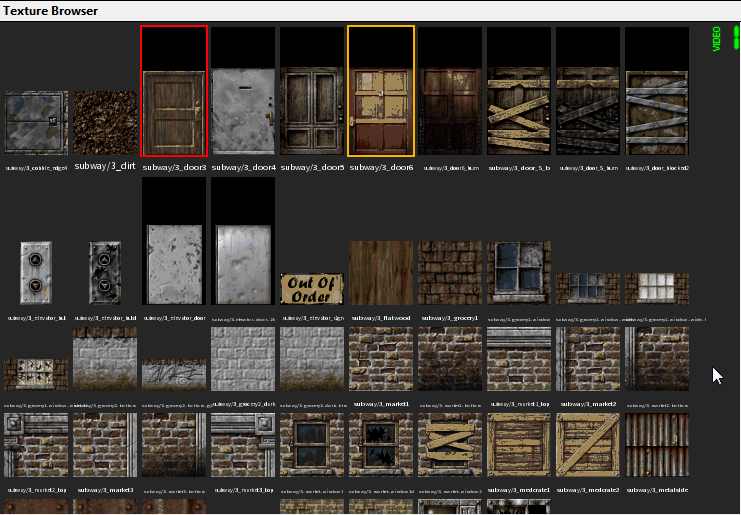Screen dimensions: 741x515
Task: Select the subway/3_metalcrate2 diagonal-brace crate texture
Action: 588,445
